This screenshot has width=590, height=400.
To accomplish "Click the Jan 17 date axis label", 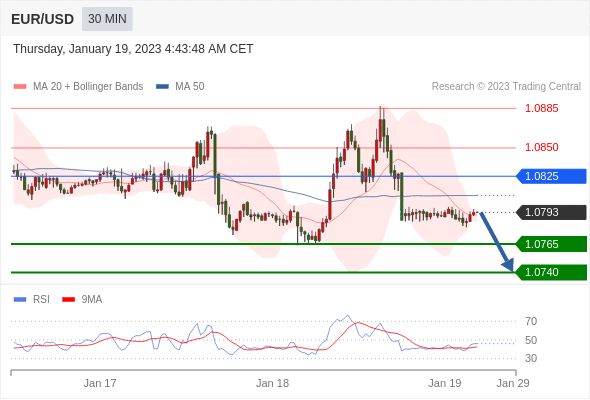I will click(100, 383).
